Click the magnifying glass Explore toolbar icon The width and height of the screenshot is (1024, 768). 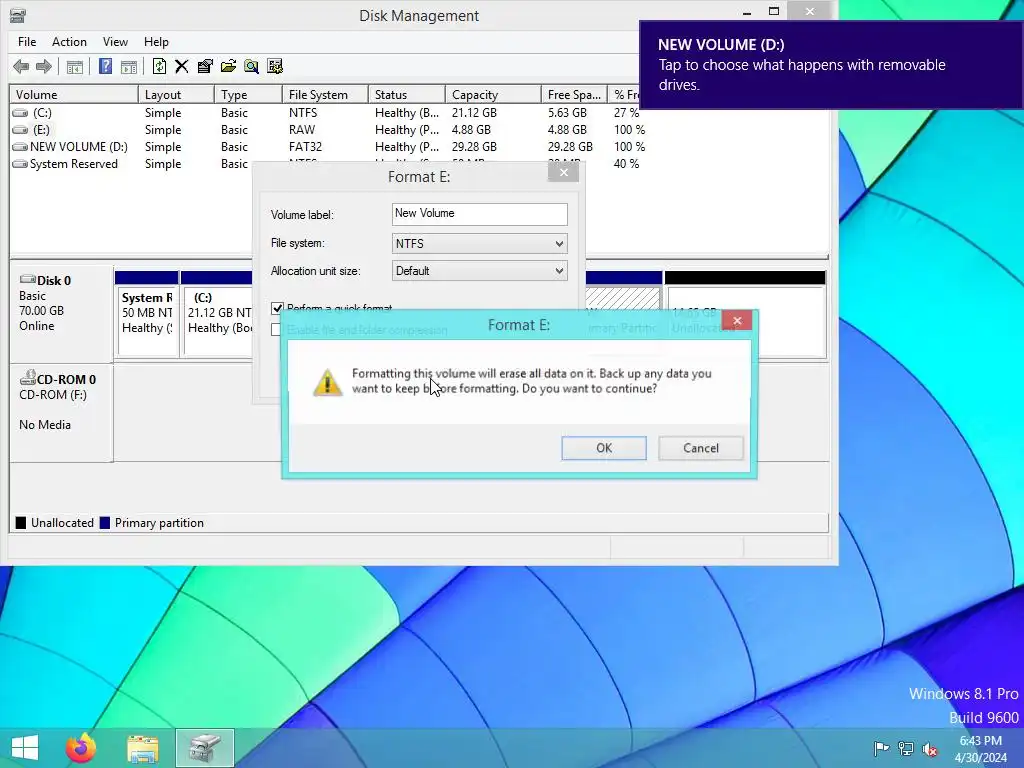pos(251,66)
